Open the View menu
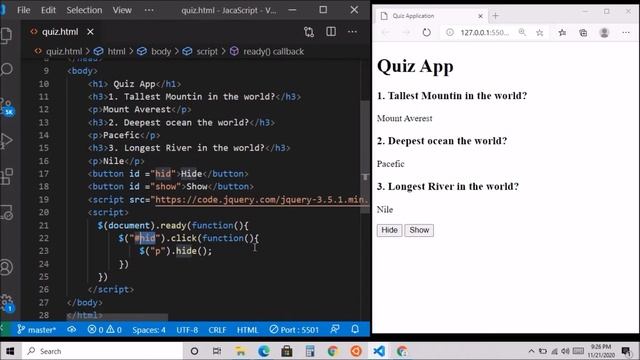This screenshot has width=640, height=360. click(x=122, y=10)
